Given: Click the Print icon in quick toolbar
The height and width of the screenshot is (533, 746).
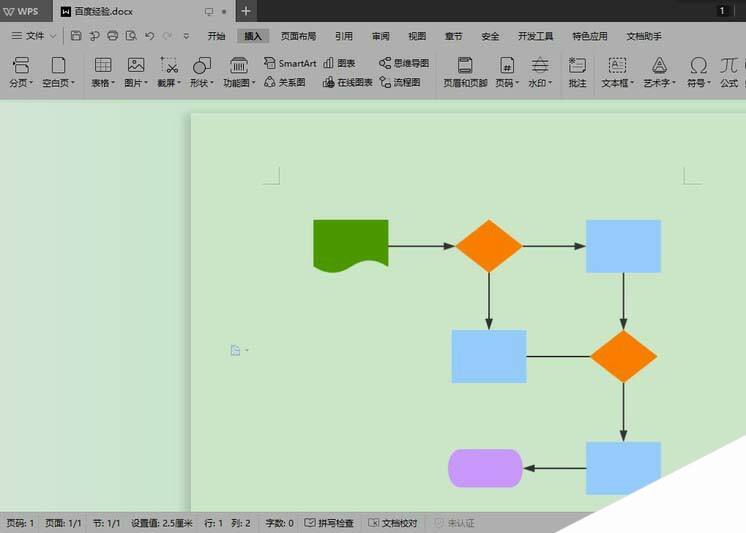Looking at the screenshot, I should pyautogui.click(x=112, y=36).
